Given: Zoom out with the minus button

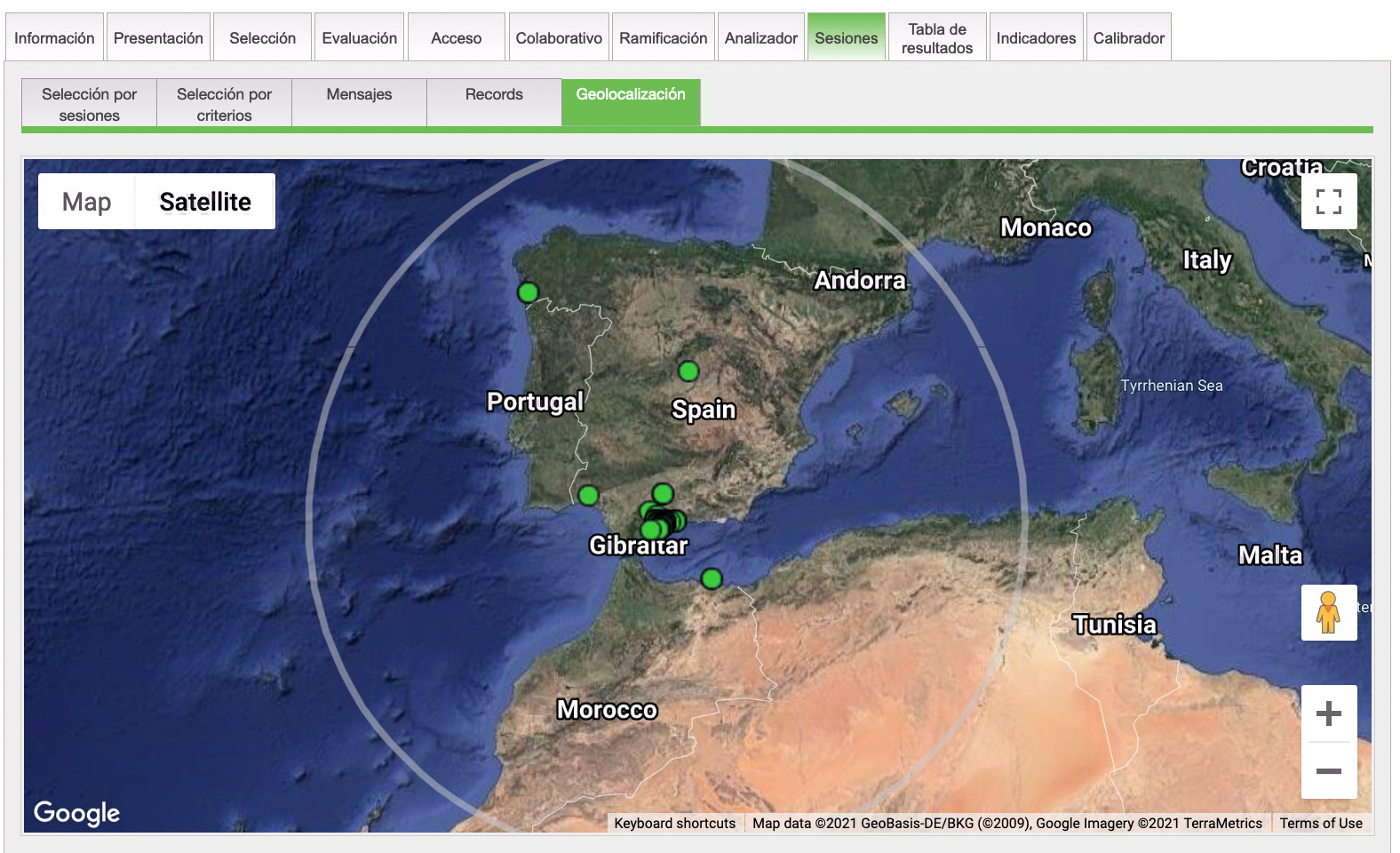Looking at the screenshot, I should point(1328,770).
